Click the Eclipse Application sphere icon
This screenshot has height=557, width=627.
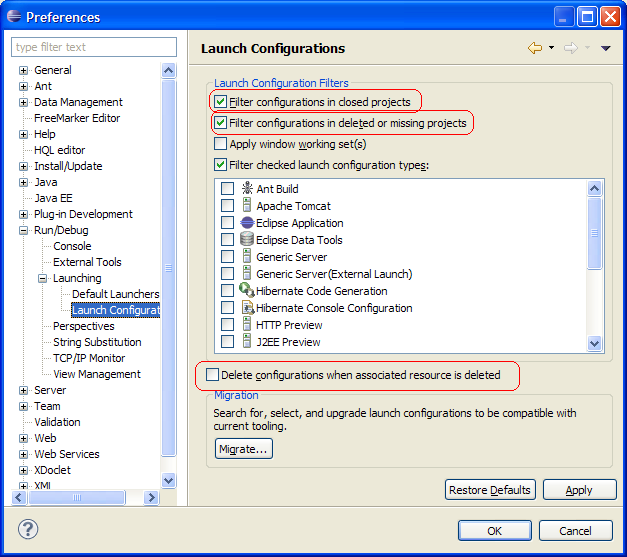coord(247,222)
